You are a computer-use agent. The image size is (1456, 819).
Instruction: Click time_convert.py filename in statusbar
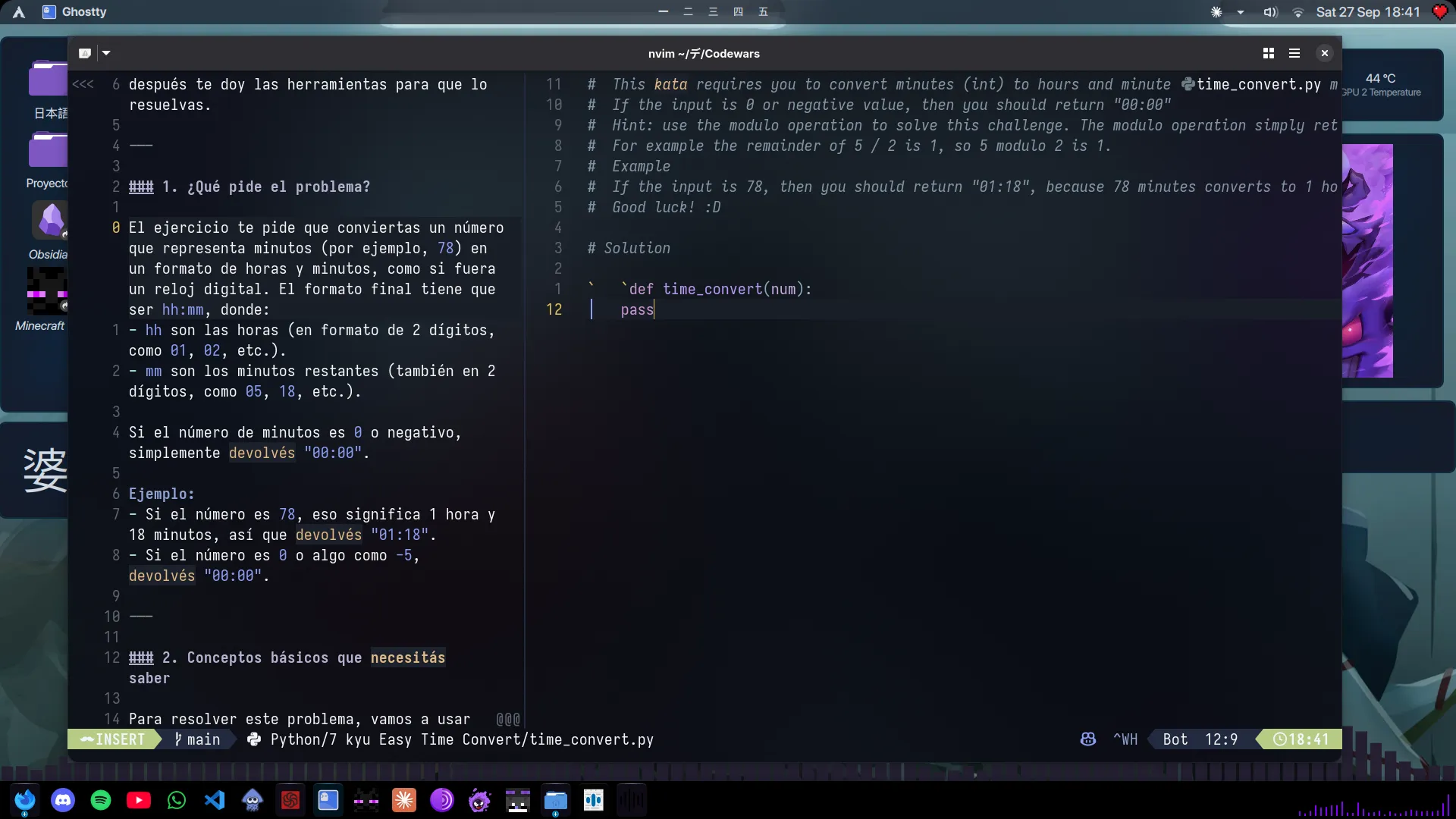click(x=590, y=739)
